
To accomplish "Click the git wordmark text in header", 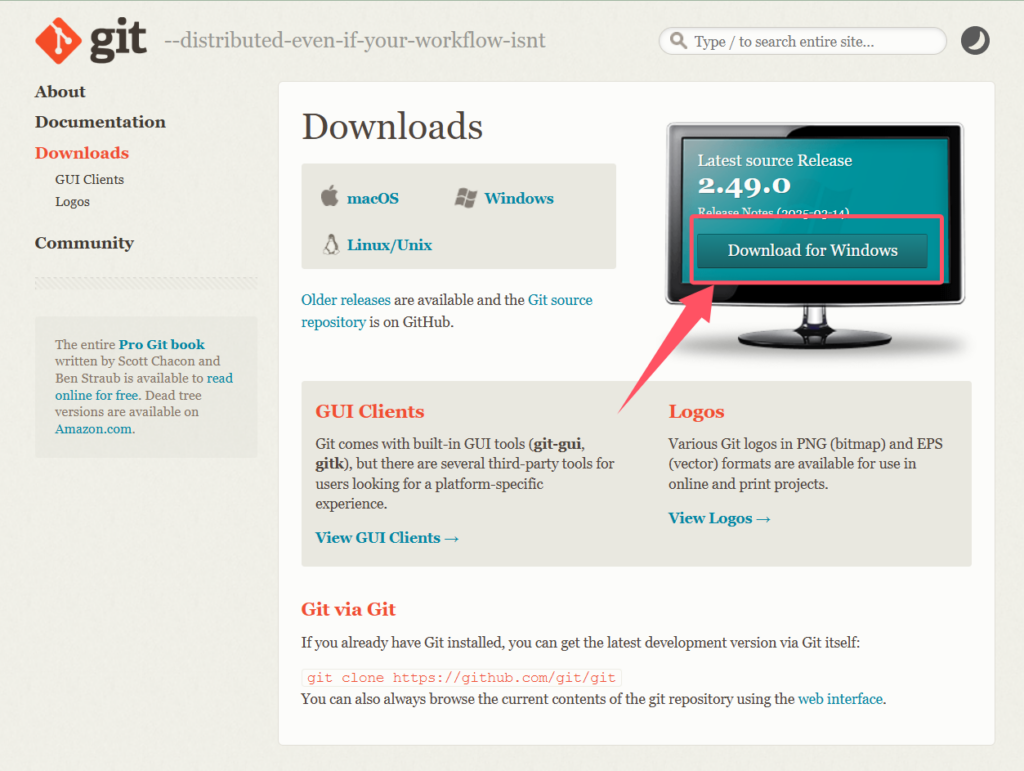I will (118, 39).
